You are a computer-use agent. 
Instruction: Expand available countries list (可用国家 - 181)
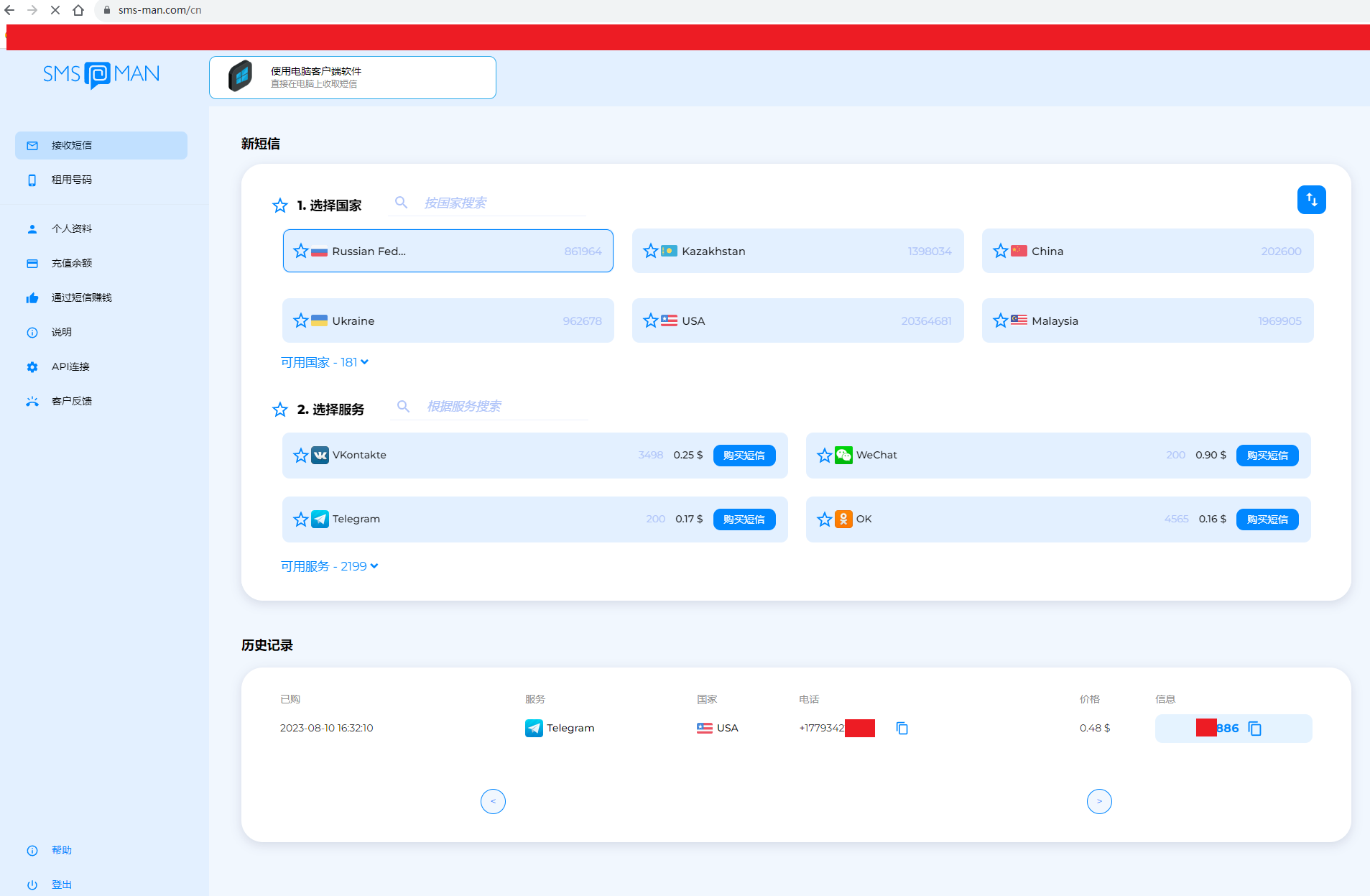pyautogui.click(x=325, y=362)
